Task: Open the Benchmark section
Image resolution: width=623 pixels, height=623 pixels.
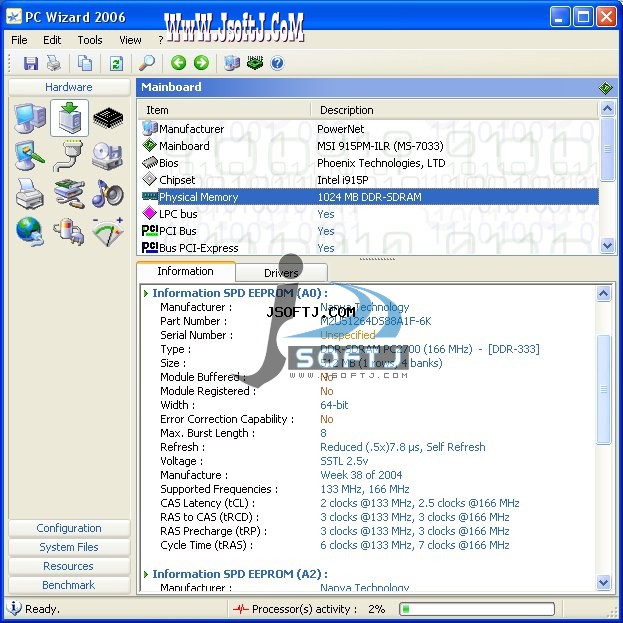Action: tap(69, 585)
